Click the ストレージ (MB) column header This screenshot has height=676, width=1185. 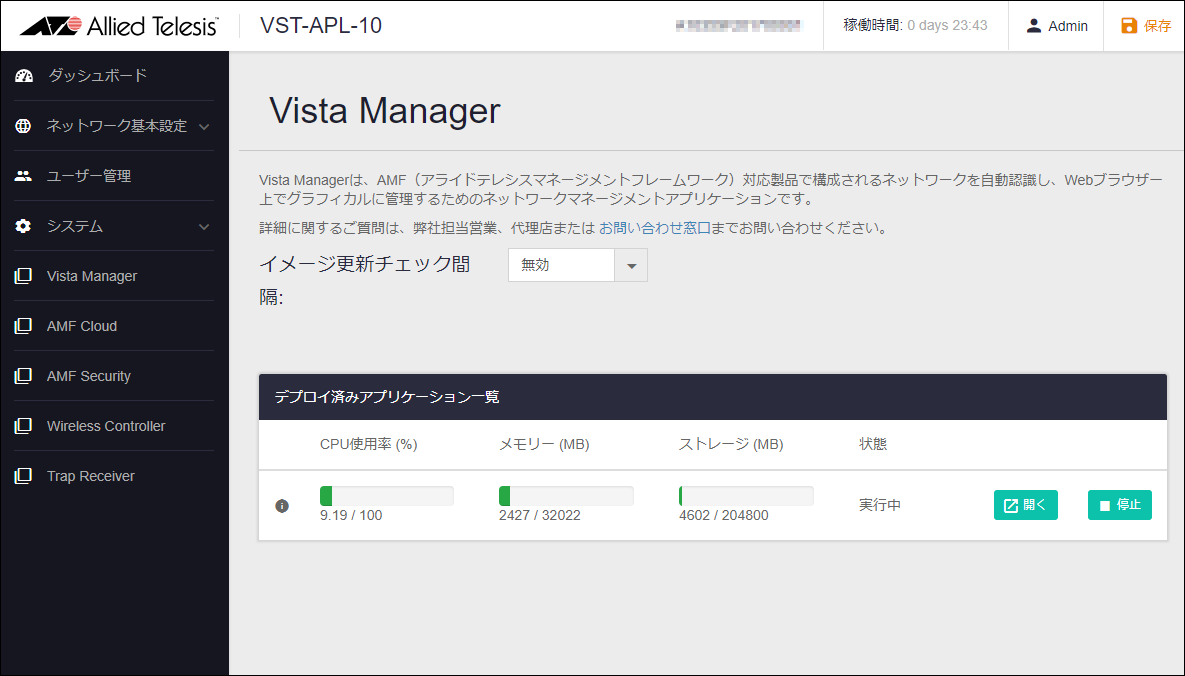[731, 445]
